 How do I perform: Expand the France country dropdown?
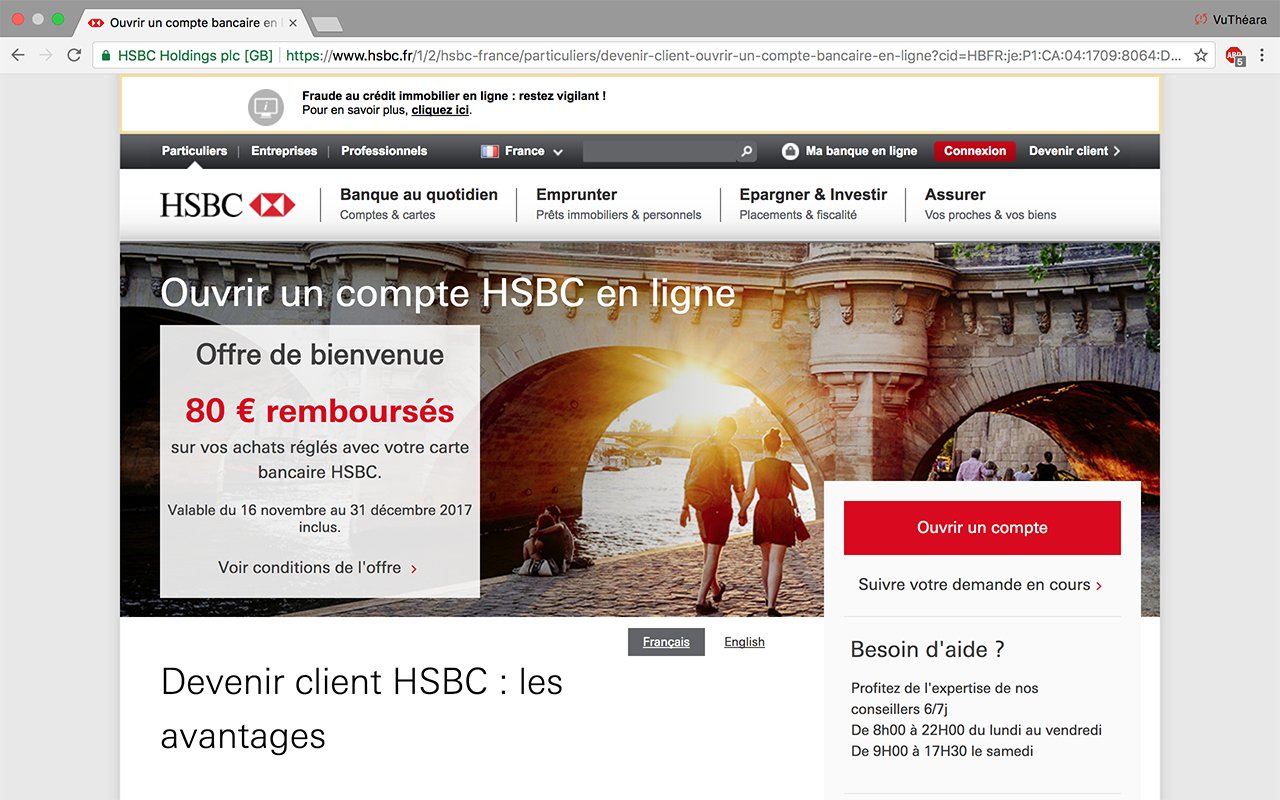tap(522, 151)
